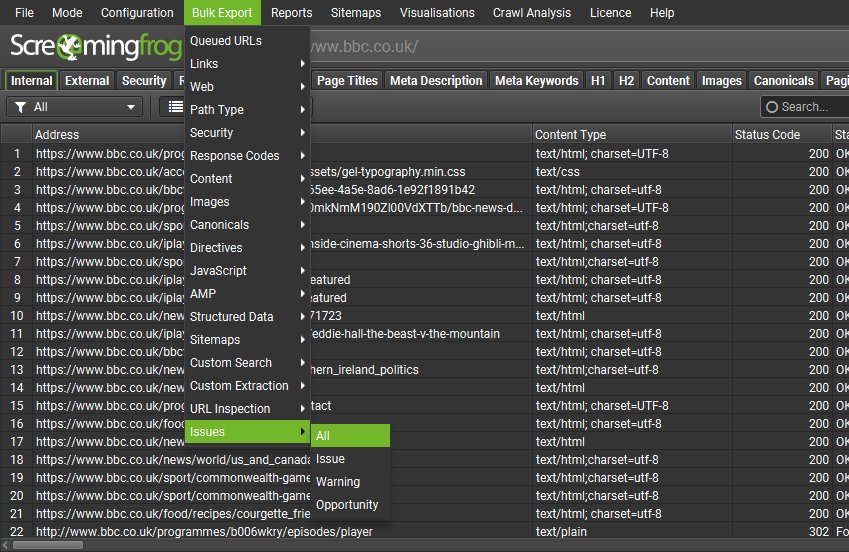Click status code 302 in row 22
Screen dimensions: 849x552
click(x=819, y=532)
